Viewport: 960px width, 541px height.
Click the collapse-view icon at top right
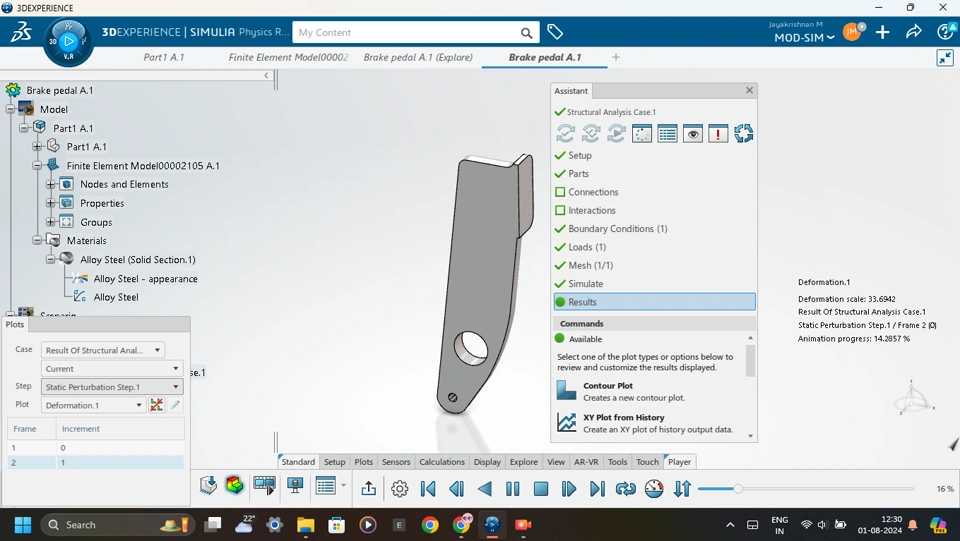(945, 58)
